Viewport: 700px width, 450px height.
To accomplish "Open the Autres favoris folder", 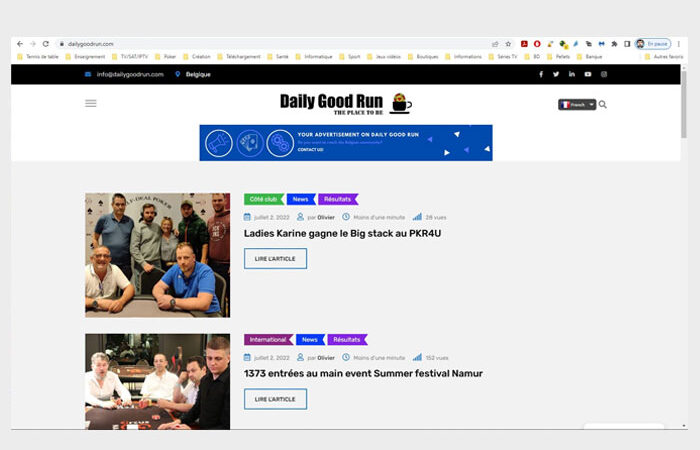I will 664,57.
